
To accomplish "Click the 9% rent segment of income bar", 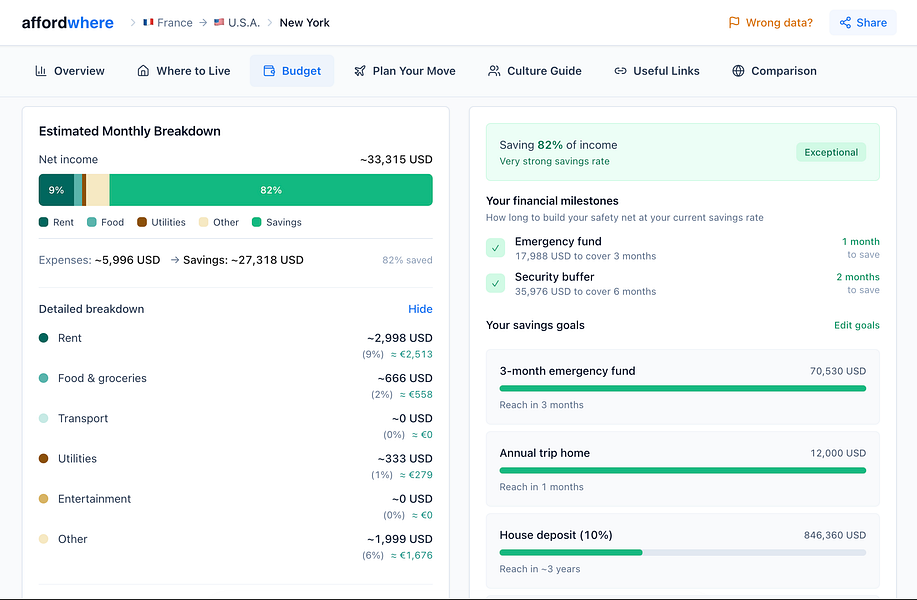I will [x=56, y=190].
